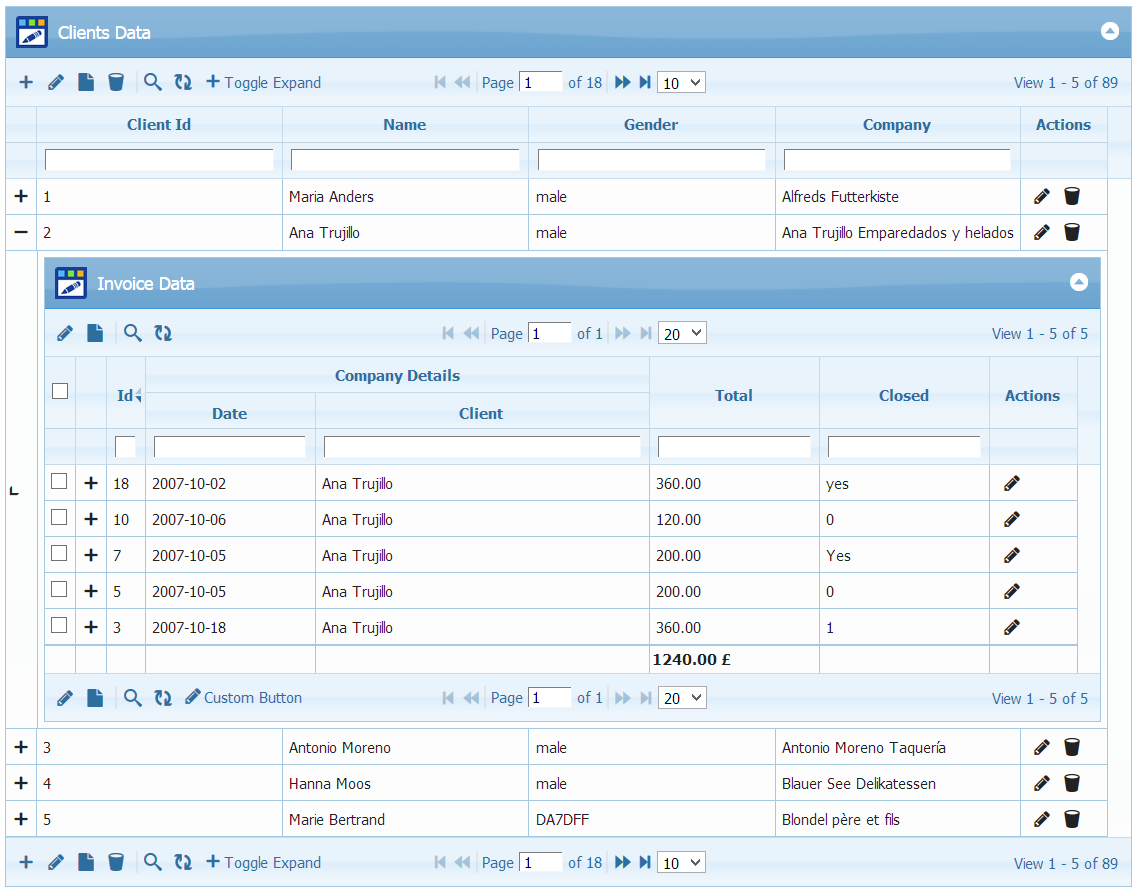Image resolution: width=1137 pixels, height=891 pixels.
Task: Click the search magnifier icon in top Clients toolbar
Action: coord(152,82)
